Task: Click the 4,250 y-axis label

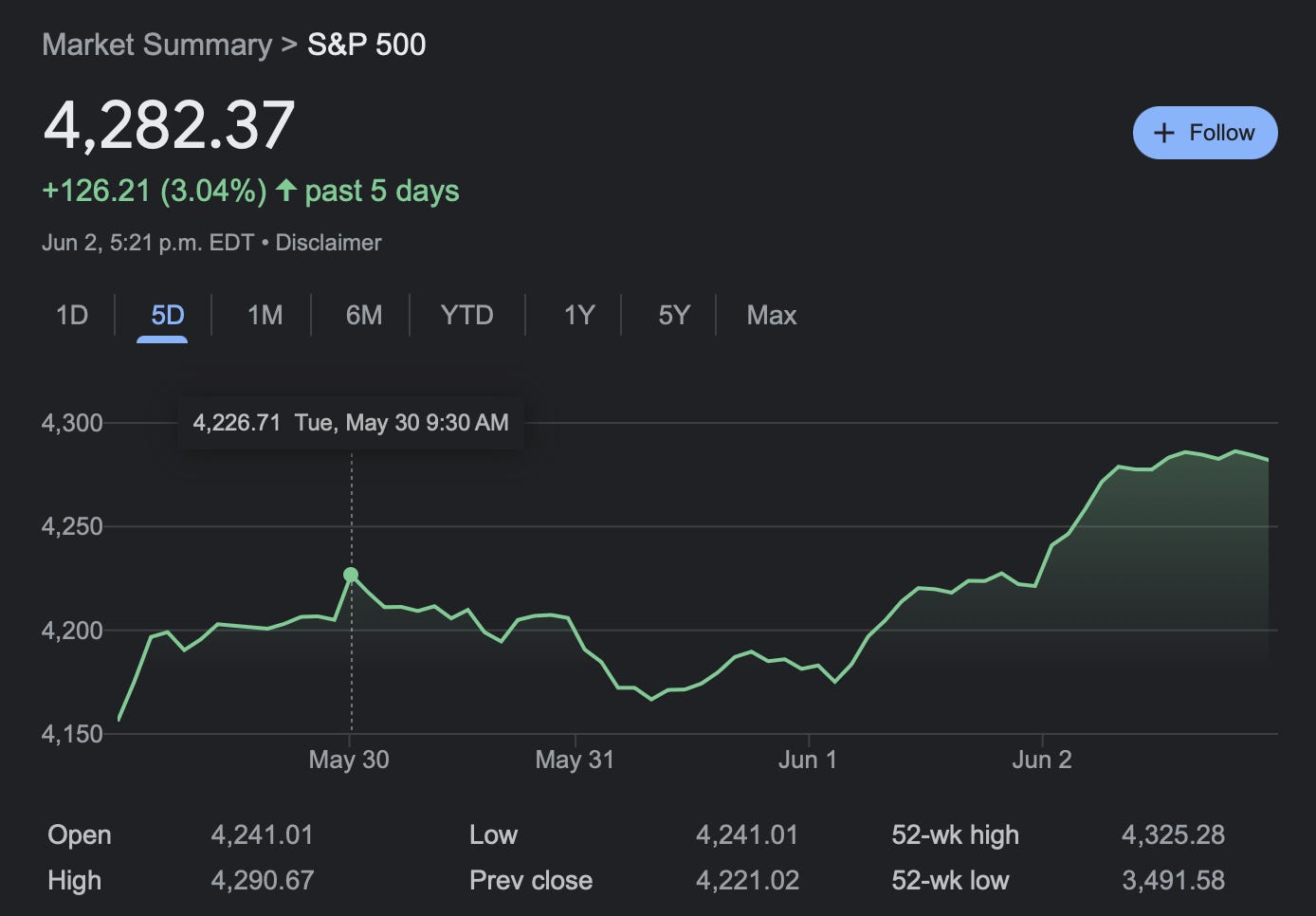Action: coord(72,526)
